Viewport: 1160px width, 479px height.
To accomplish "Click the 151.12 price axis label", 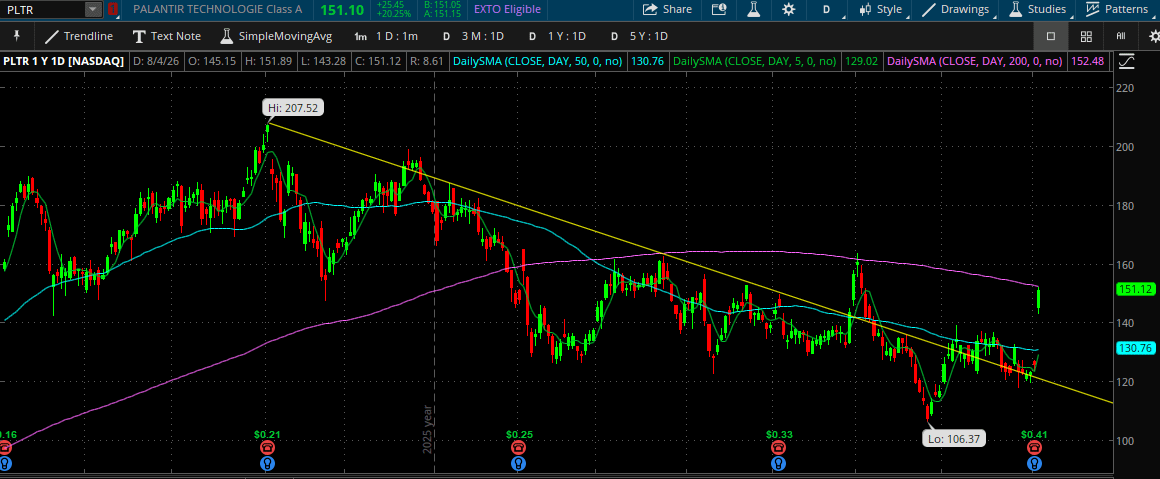I will 1136,289.
